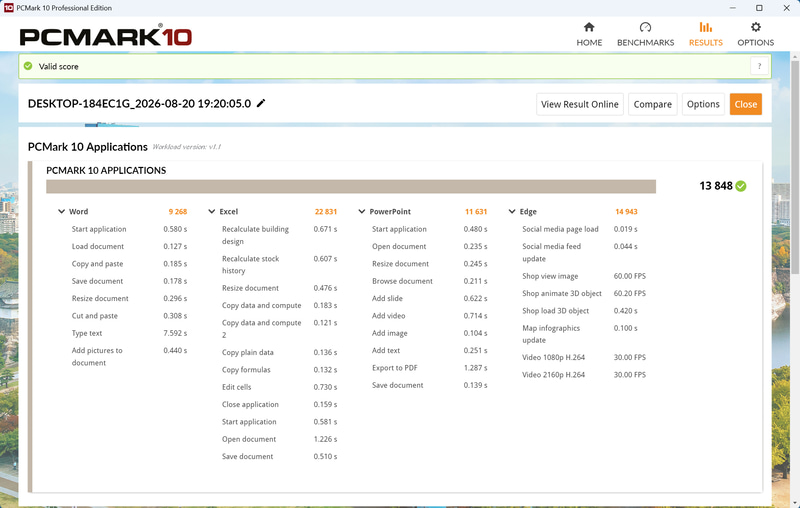Click the result name DESKTOP-184EC1G text

[139, 104]
